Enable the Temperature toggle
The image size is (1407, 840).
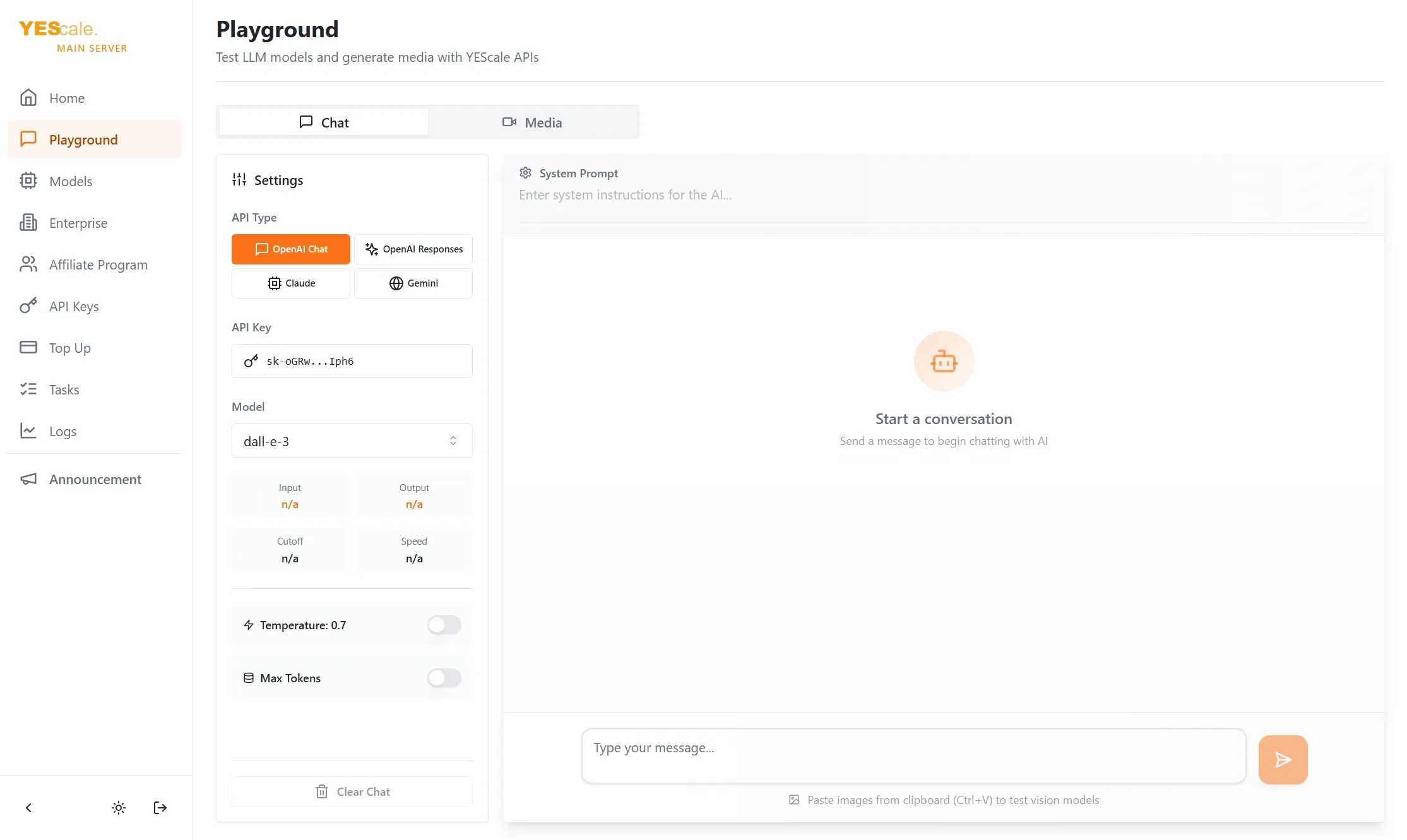444,625
